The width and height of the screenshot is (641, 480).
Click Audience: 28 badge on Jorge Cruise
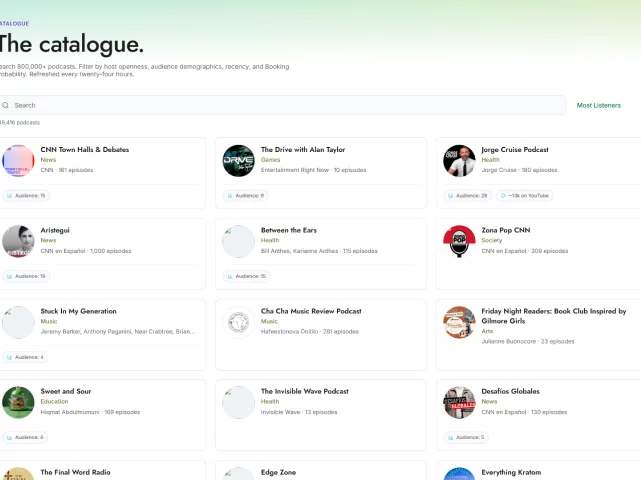[x=467, y=196]
